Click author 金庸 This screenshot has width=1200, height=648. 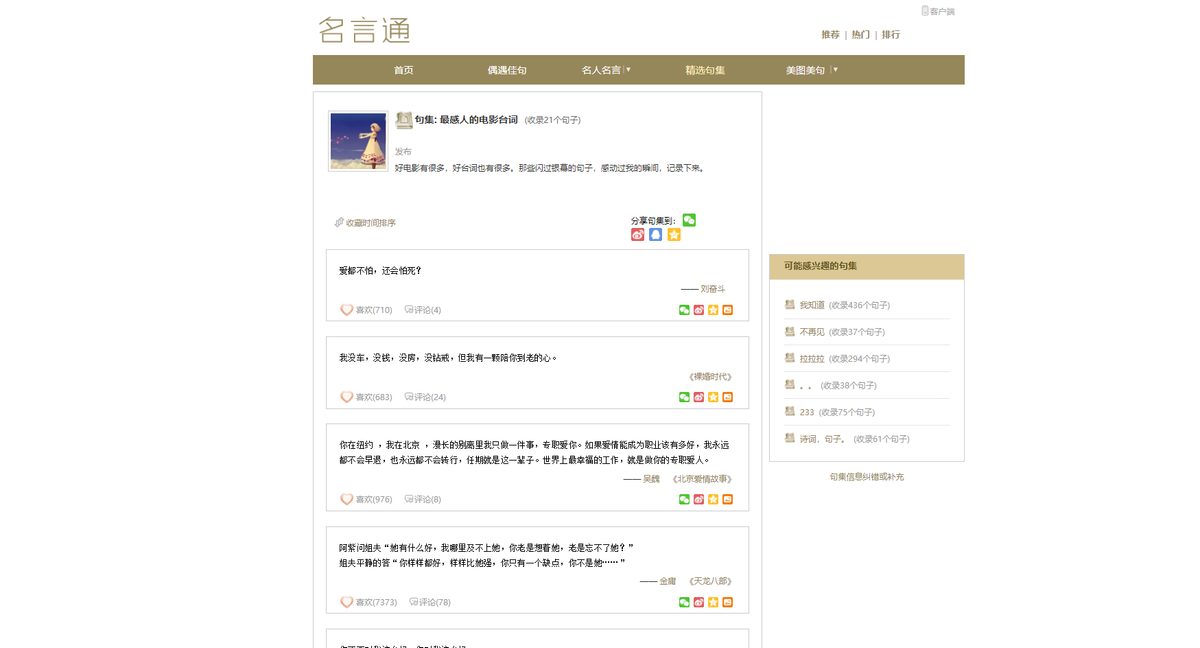(668, 581)
